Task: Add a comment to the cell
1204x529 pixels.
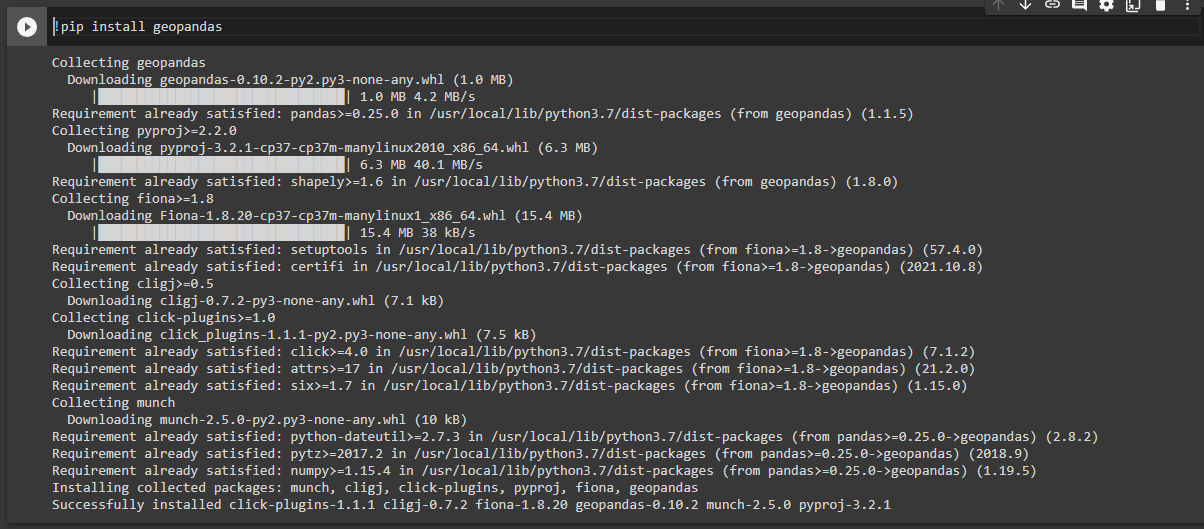Action: [1079, 5]
